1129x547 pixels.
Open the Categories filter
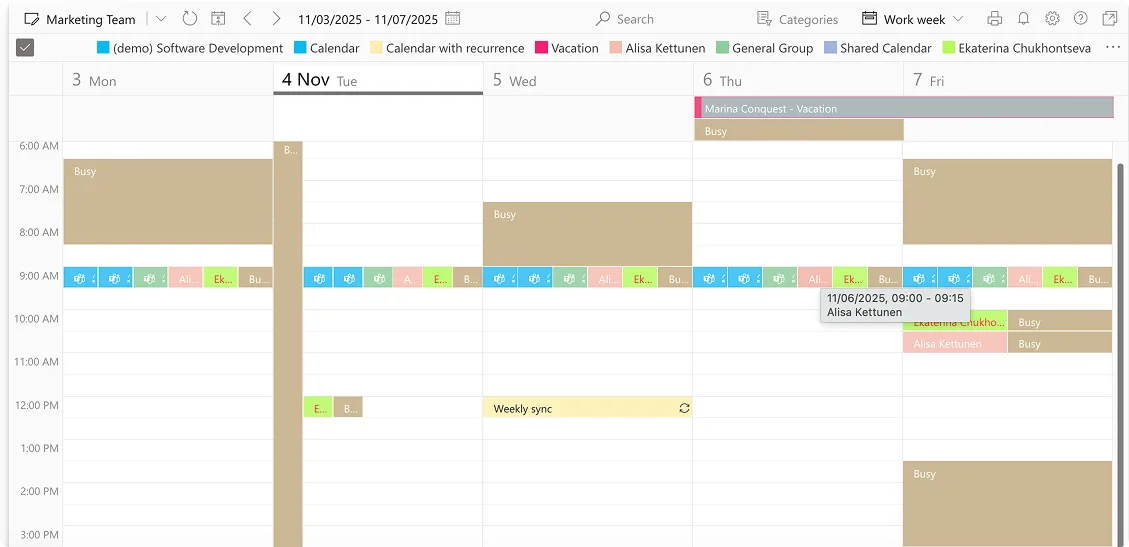(797, 19)
